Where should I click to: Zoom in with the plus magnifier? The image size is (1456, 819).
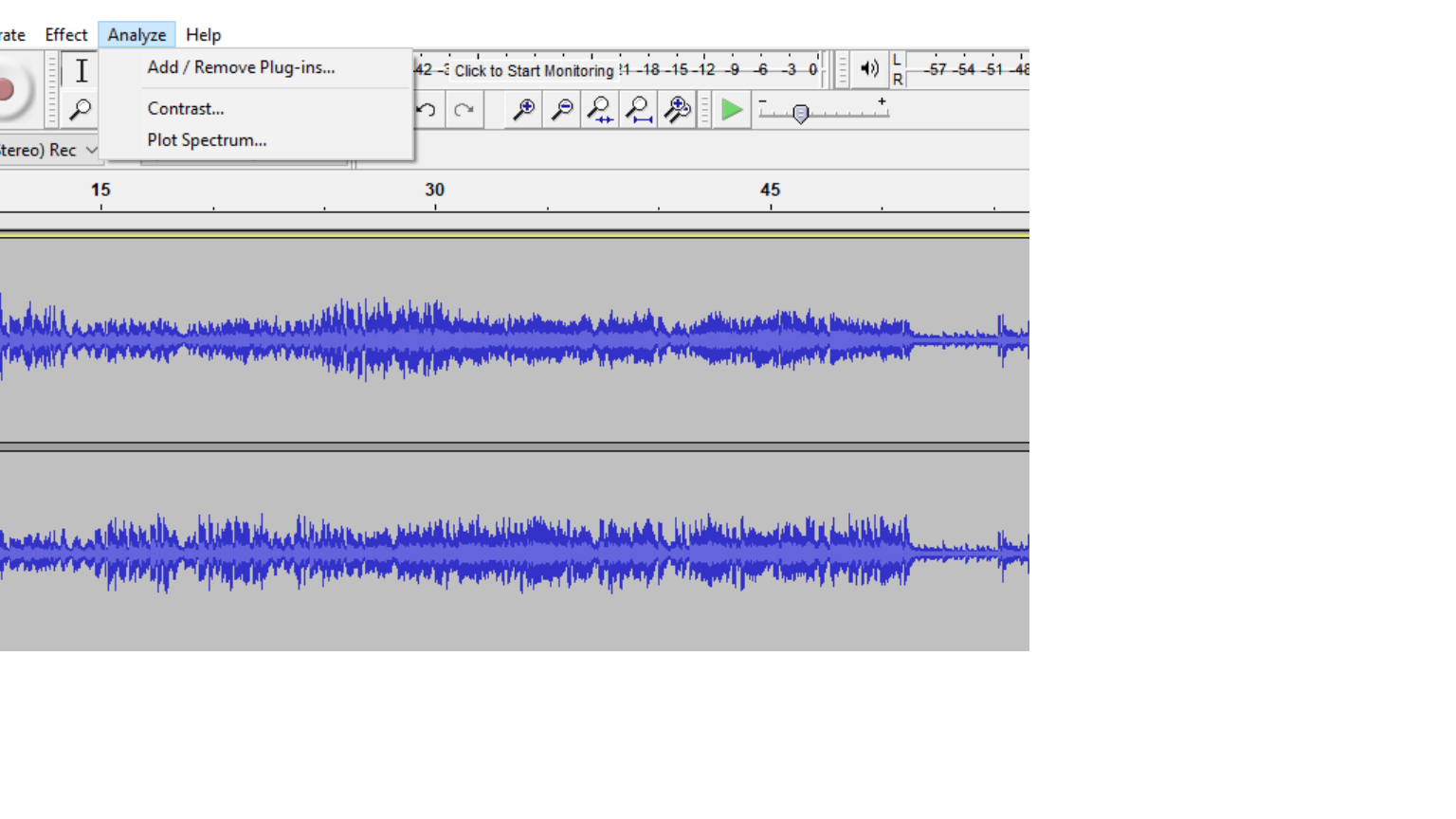tap(523, 110)
